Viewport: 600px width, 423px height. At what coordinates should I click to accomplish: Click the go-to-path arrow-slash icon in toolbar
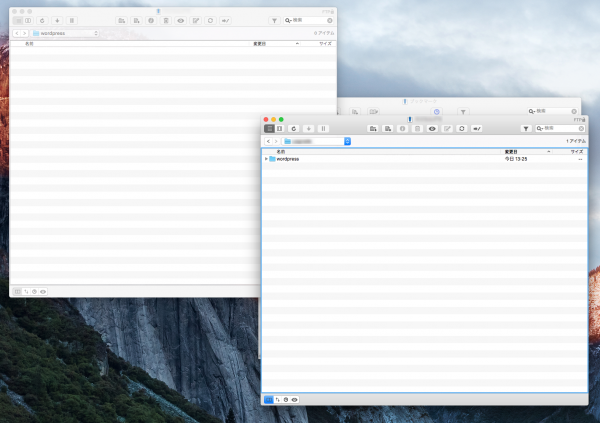pyautogui.click(x=477, y=129)
